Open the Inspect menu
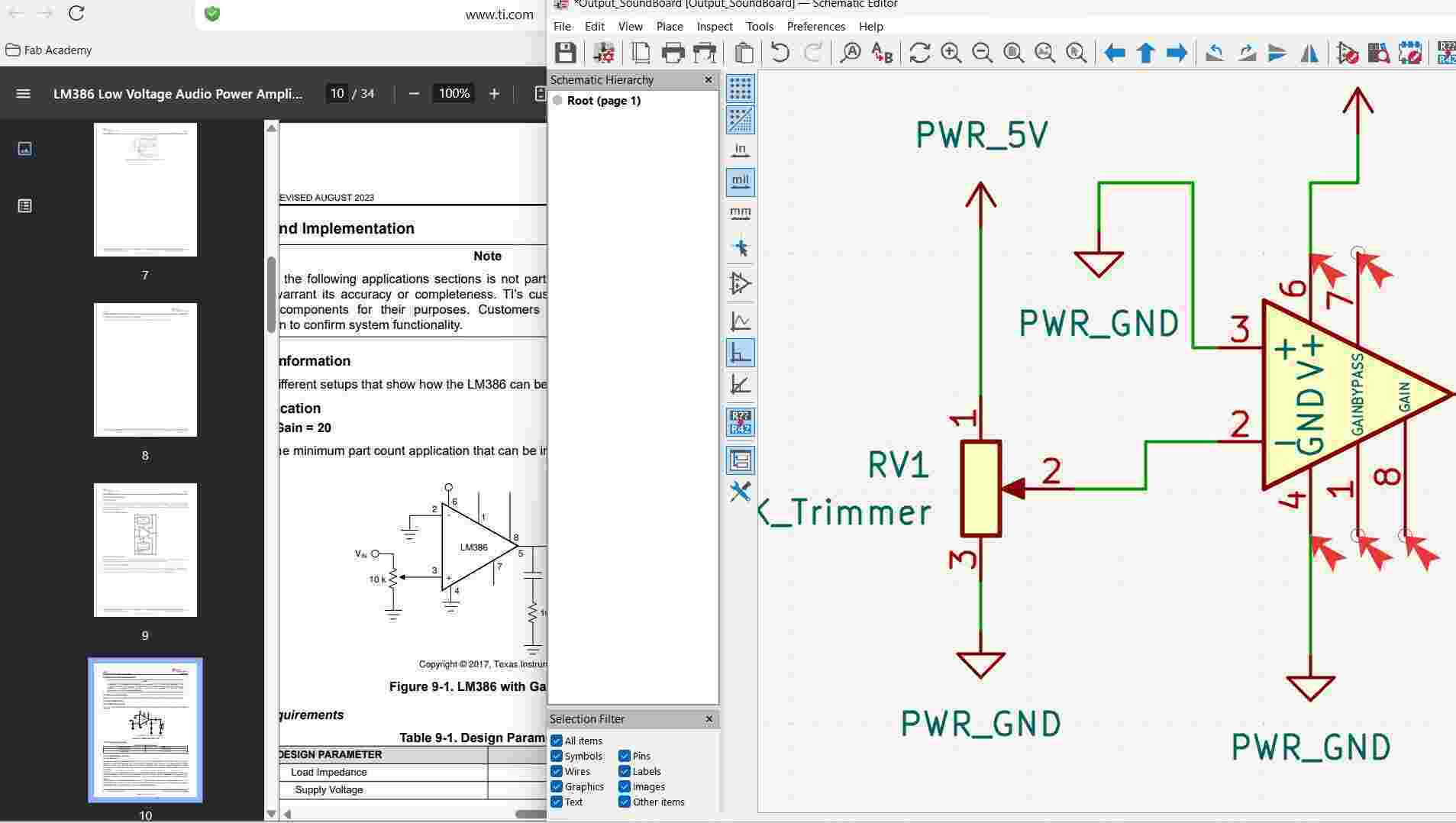The height and width of the screenshot is (823, 1456). [713, 26]
